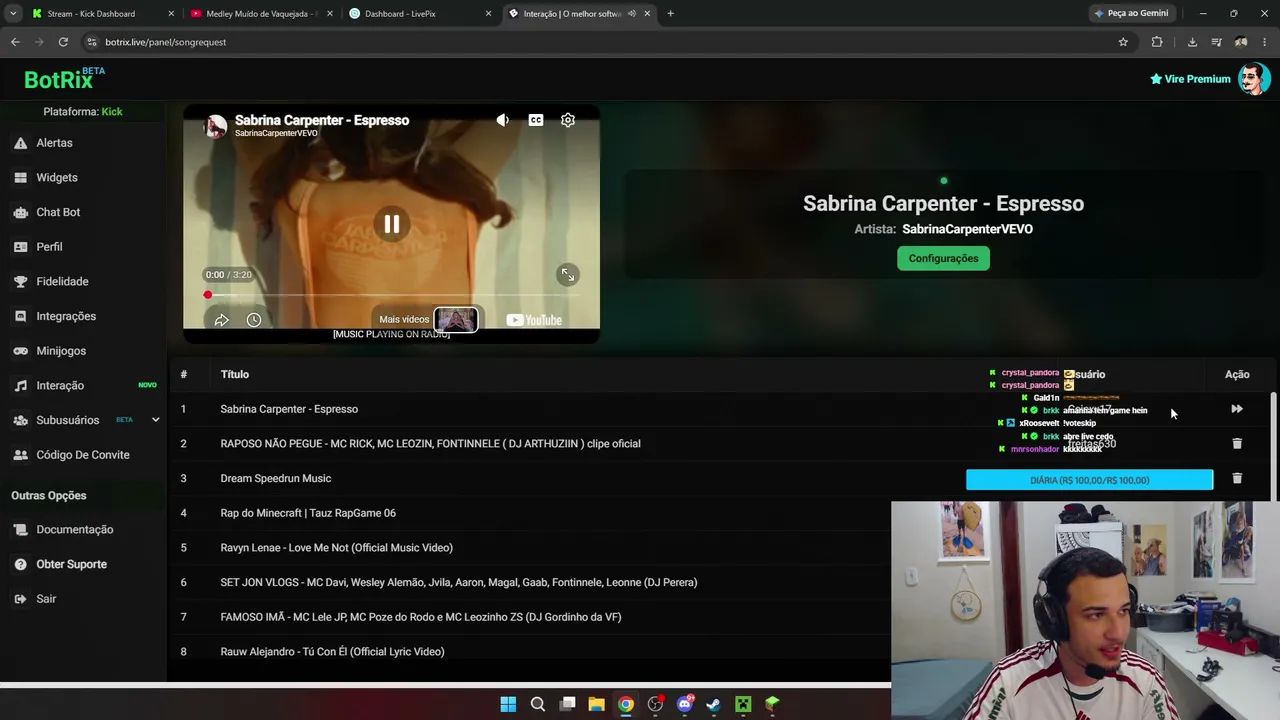Add video to Watch Later clock icon
The height and width of the screenshot is (720, 1280).
pyautogui.click(x=254, y=320)
